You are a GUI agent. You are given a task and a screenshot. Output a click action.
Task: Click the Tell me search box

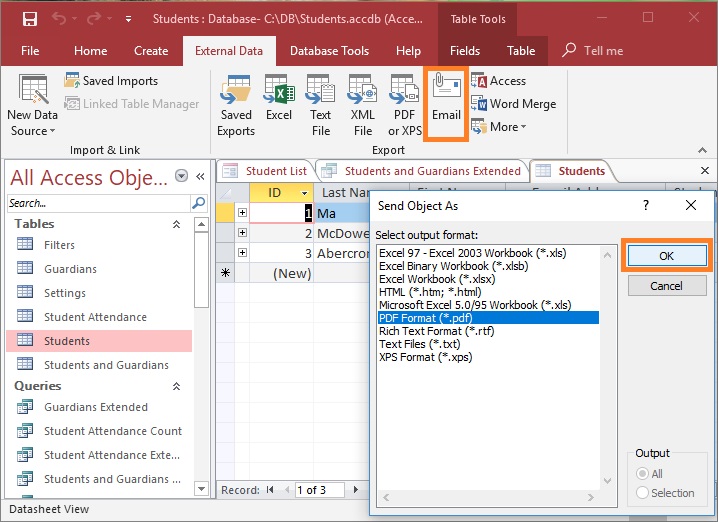click(593, 50)
